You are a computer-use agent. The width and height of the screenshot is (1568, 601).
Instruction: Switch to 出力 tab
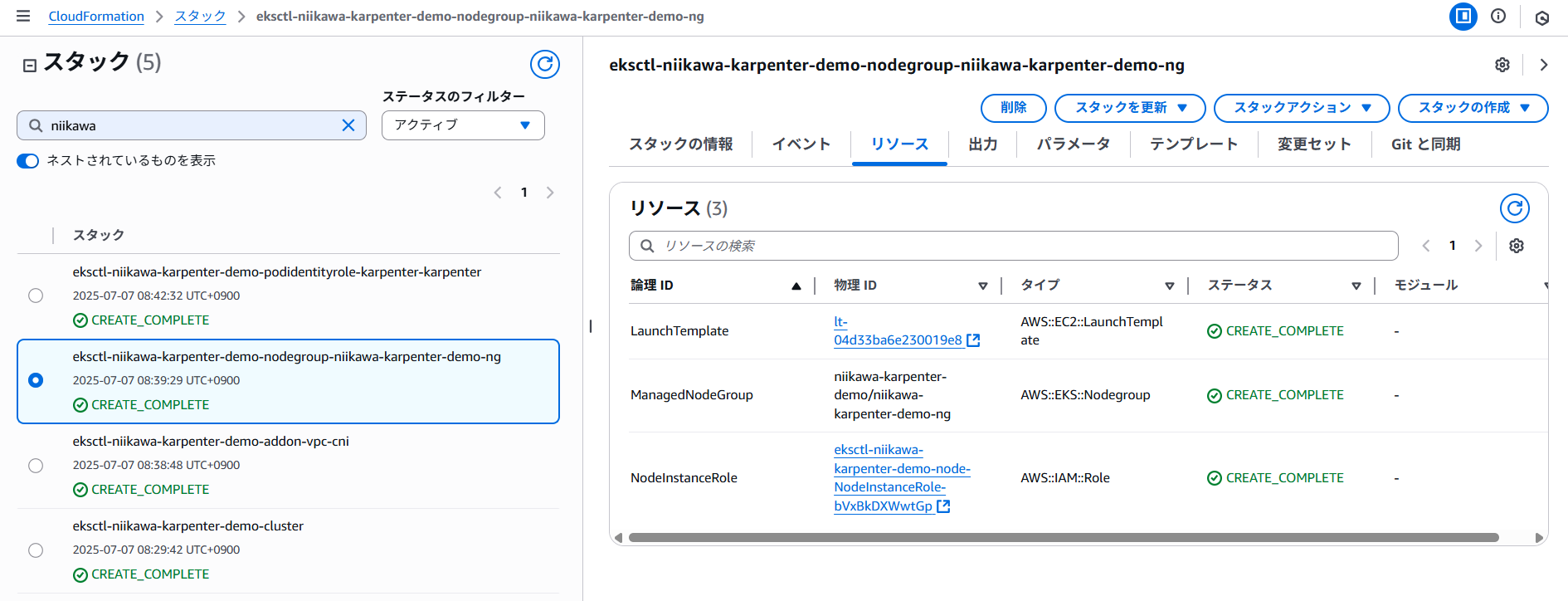click(983, 144)
